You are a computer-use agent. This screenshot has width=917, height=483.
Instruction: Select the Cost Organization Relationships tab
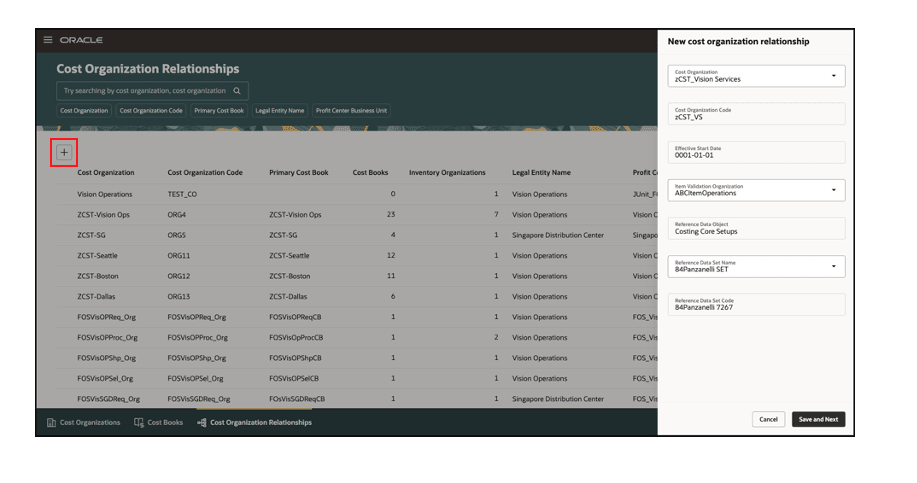pyautogui.click(x=254, y=422)
